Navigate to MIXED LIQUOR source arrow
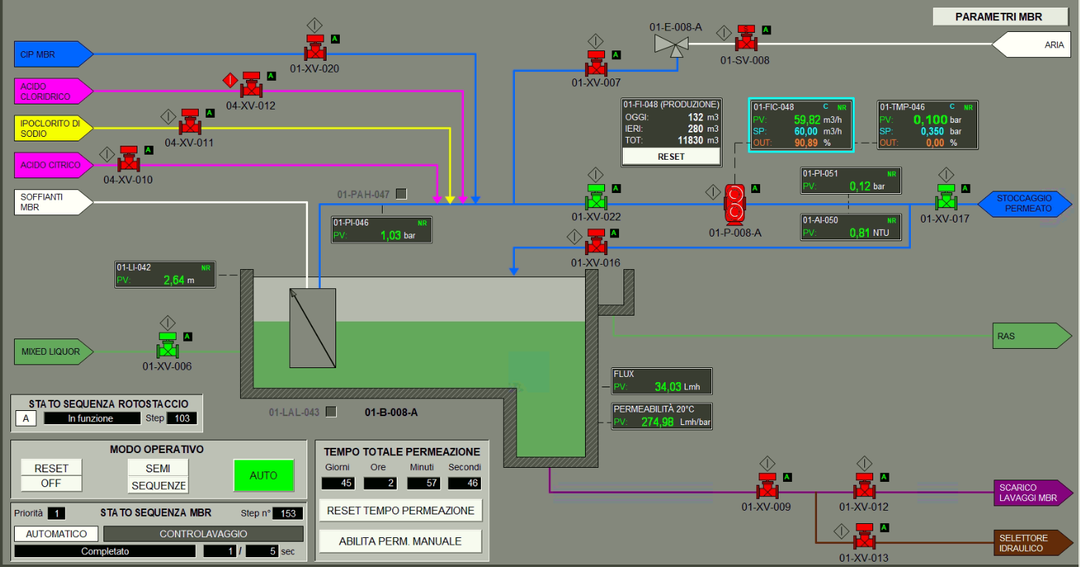This screenshot has width=1080, height=567. pyautogui.click(x=54, y=351)
